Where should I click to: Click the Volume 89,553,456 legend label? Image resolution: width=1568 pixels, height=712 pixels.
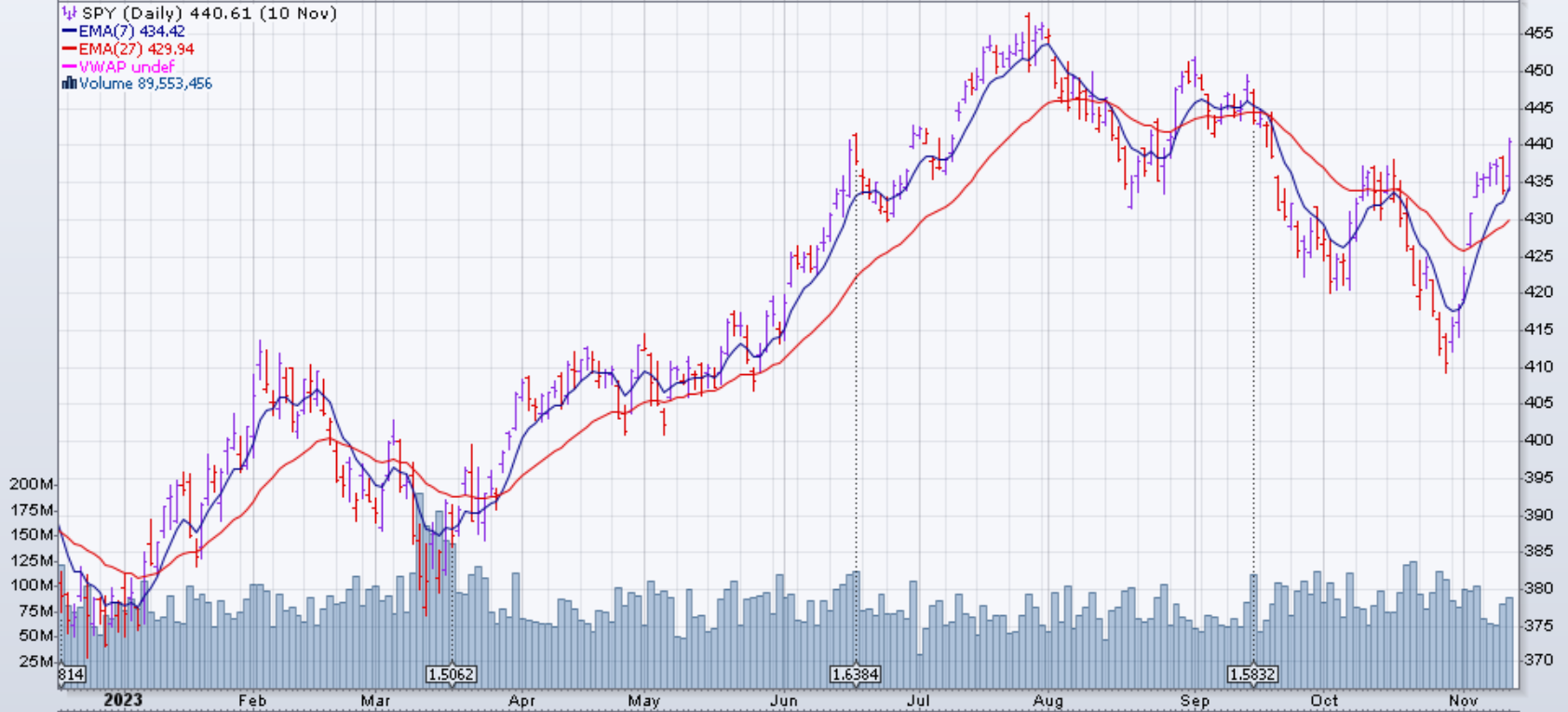(145, 84)
